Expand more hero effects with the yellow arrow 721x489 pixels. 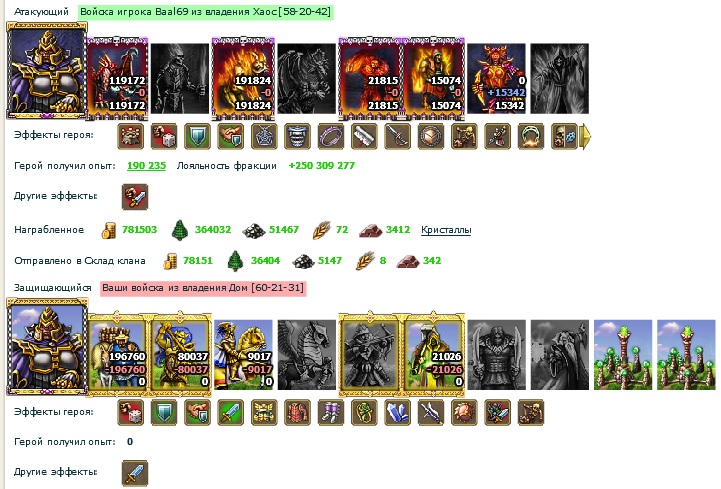585,136
